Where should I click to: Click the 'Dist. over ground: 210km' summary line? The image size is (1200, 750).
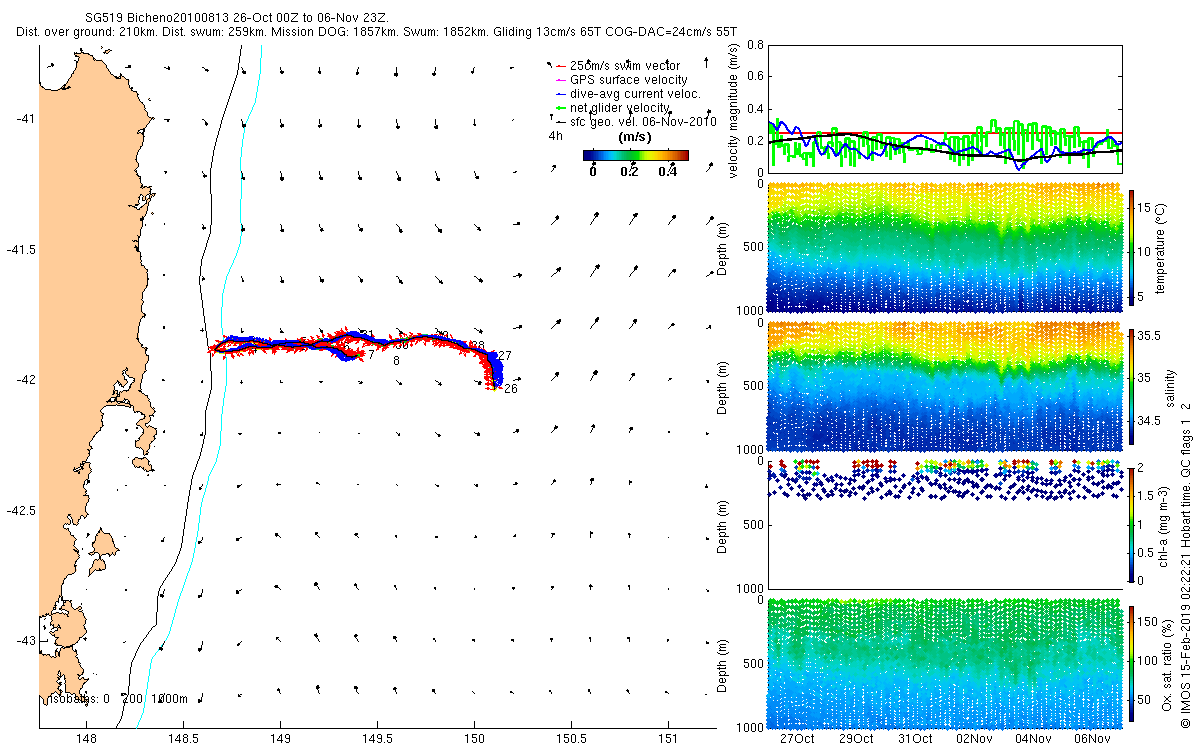[x=377, y=32]
